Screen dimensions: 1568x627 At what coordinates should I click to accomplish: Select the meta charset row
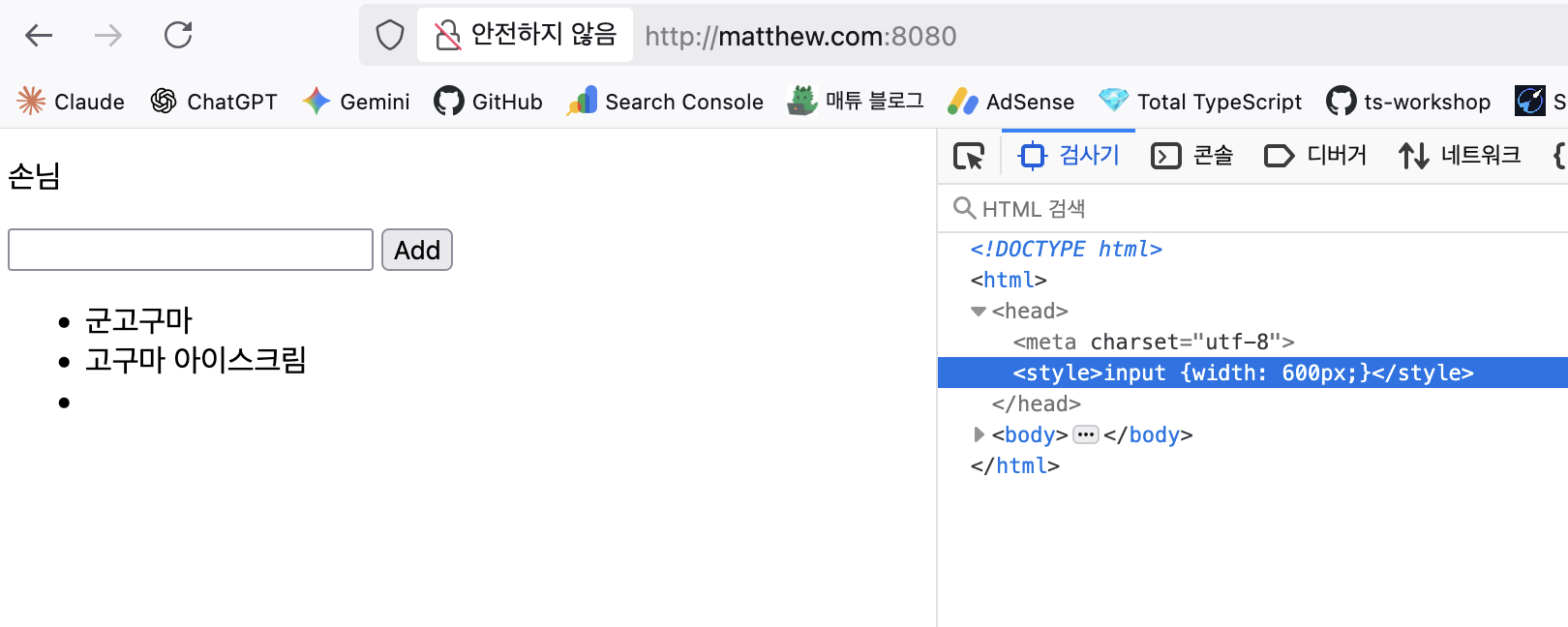[x=1252, y=342]
